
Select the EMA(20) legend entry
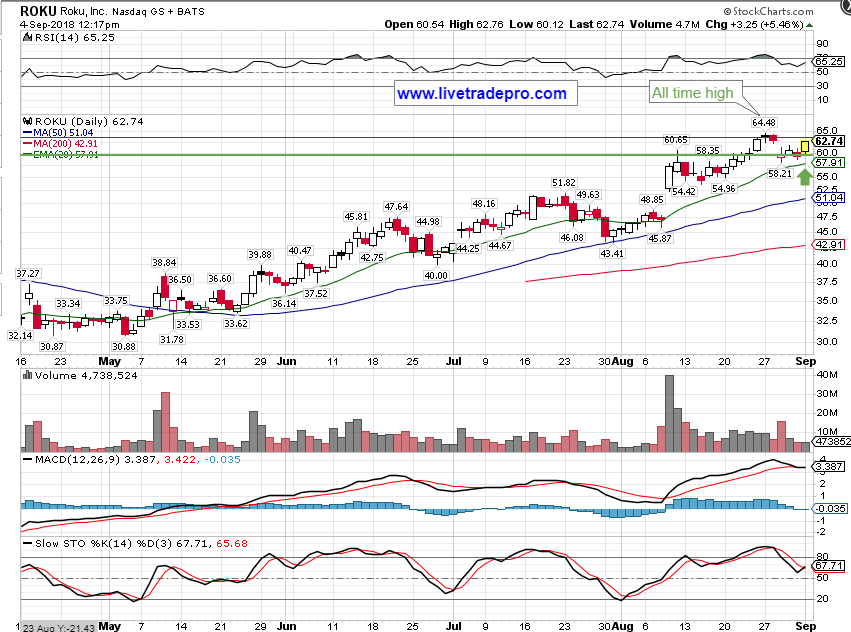click(66, 155)
